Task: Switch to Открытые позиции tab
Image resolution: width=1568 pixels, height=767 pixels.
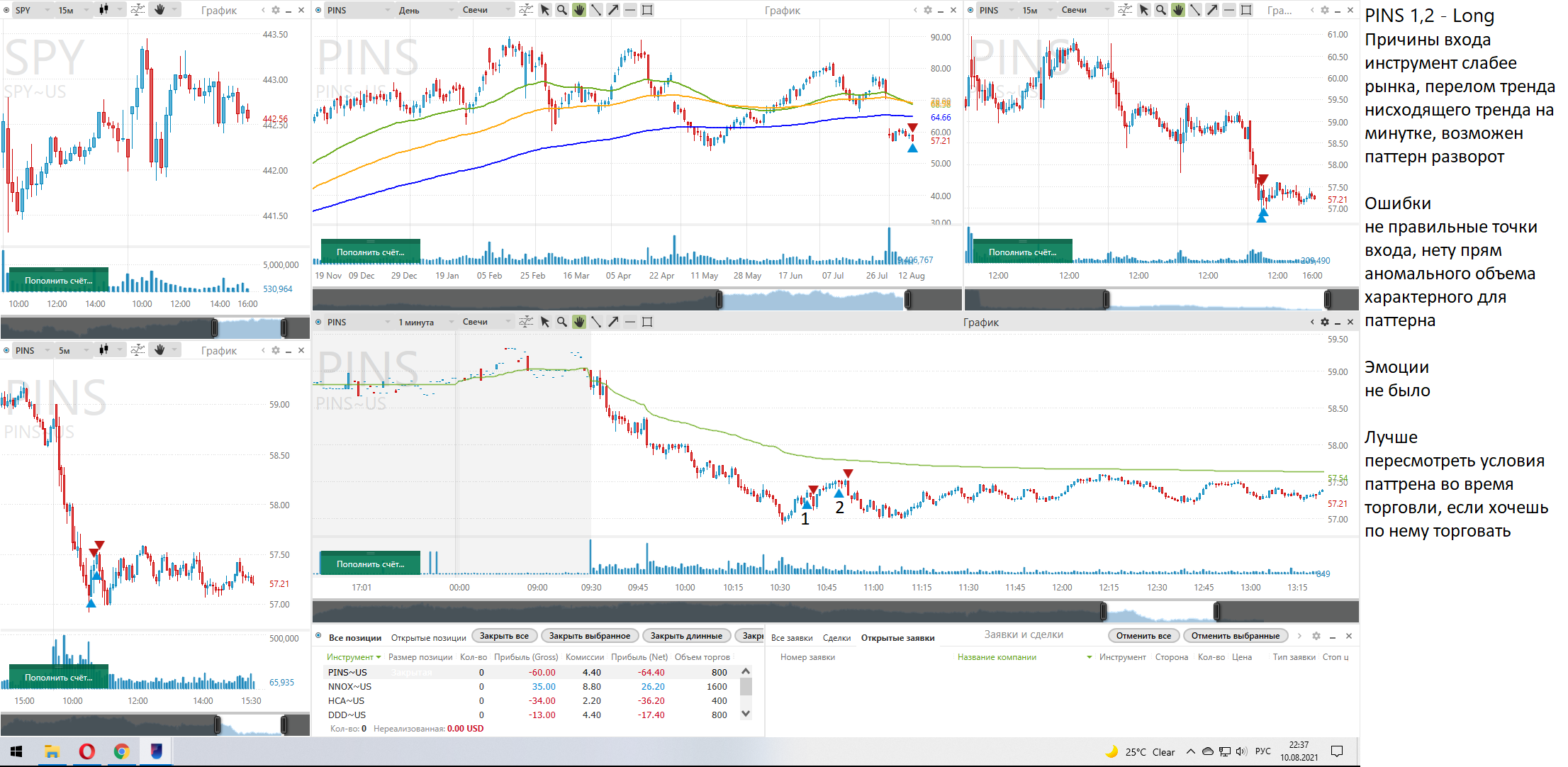Action: (x=429, y=637)
